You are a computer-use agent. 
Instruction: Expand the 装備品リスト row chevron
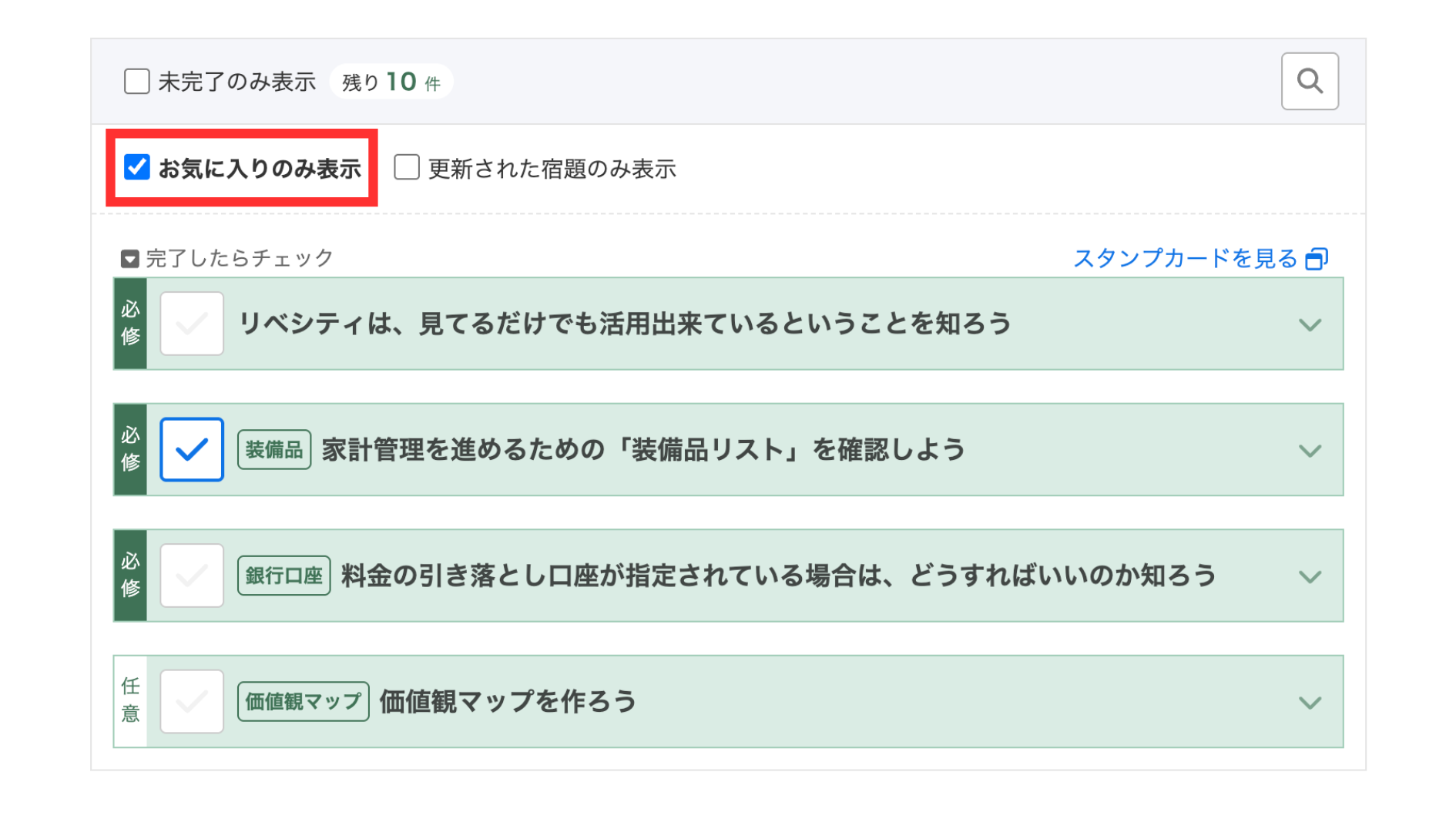tap(1310, 451)
